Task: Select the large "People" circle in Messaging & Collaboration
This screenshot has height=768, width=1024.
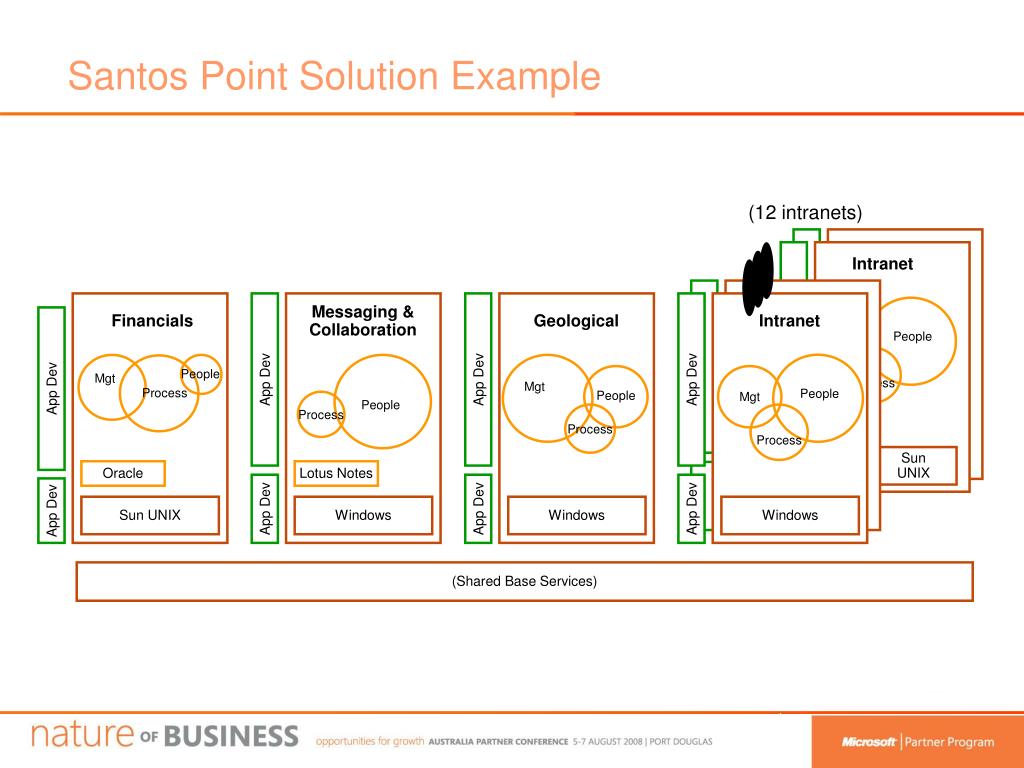Action: [383, 402]
